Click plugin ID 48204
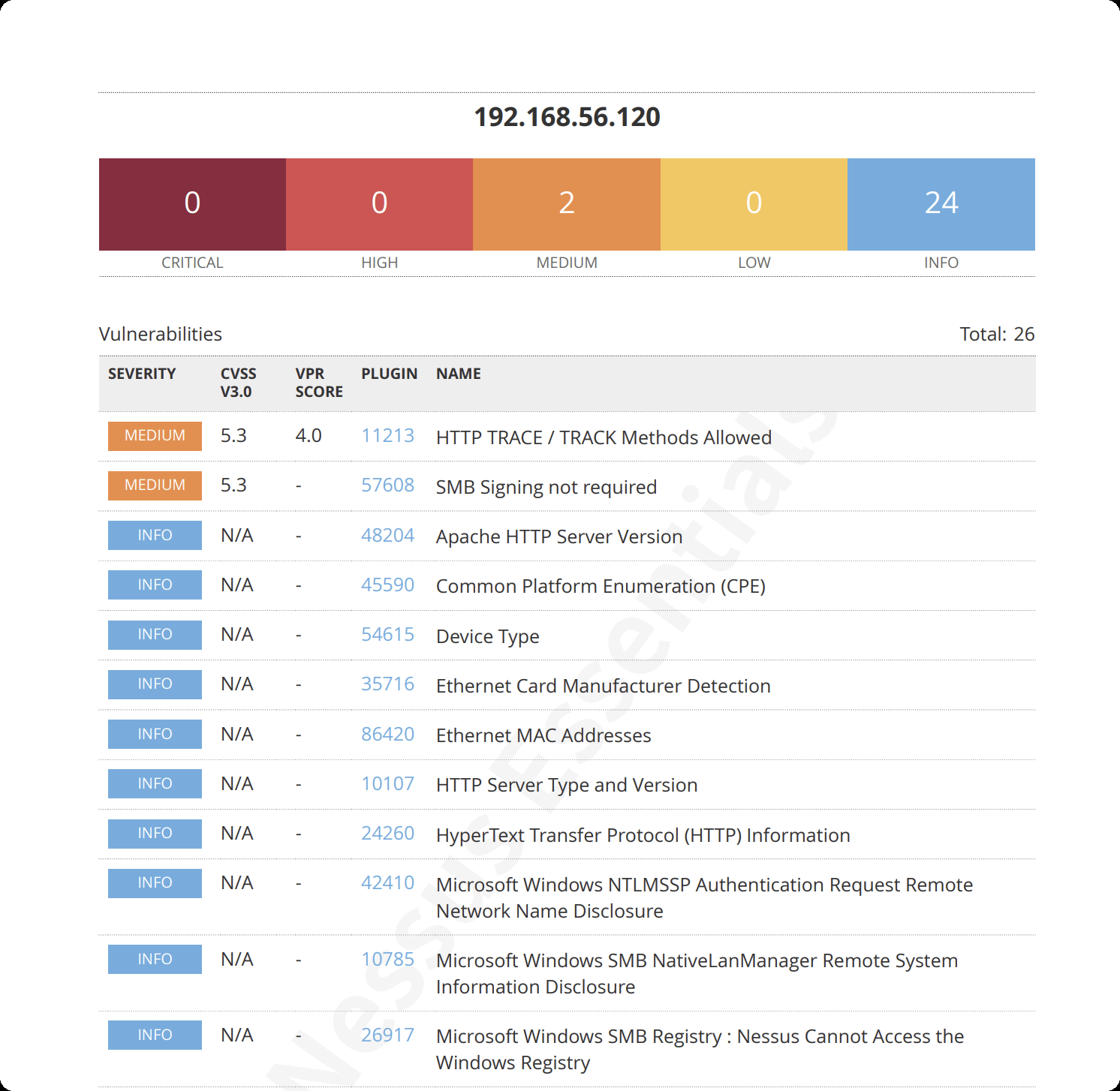Screen dimensions: 1120x1091 click(387, 535)
